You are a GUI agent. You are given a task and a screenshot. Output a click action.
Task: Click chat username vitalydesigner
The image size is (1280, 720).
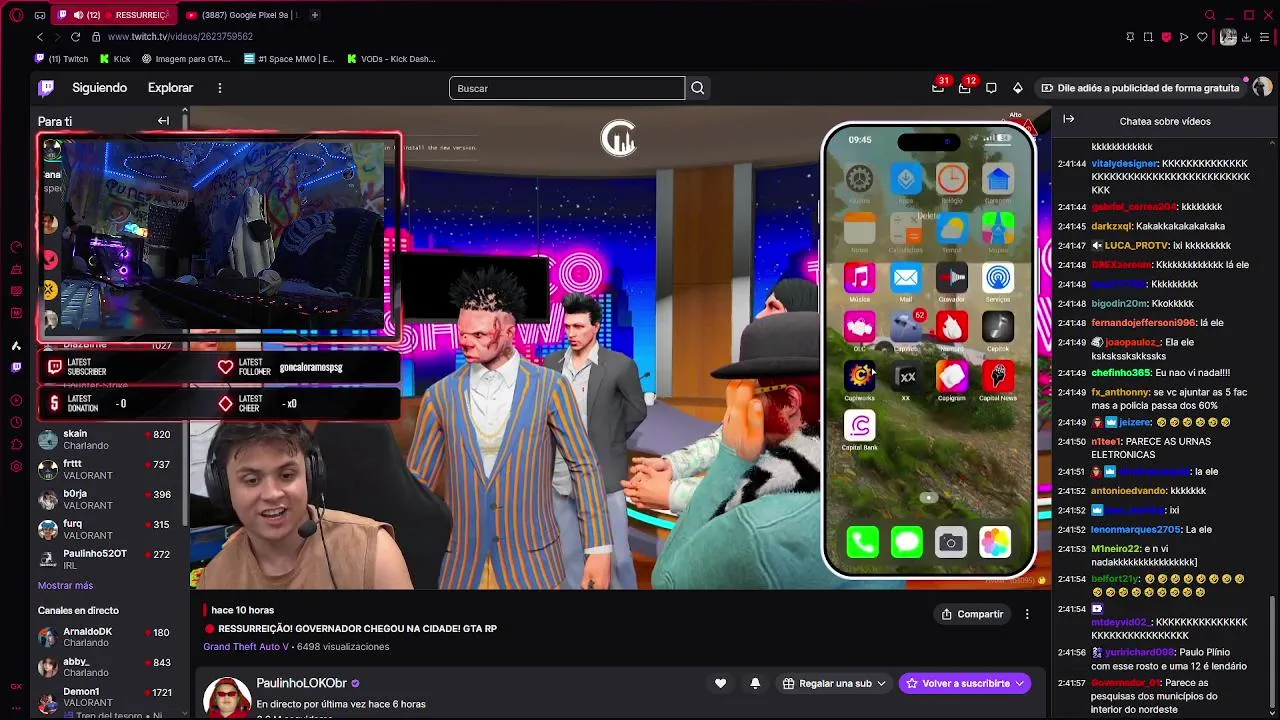1124,163
